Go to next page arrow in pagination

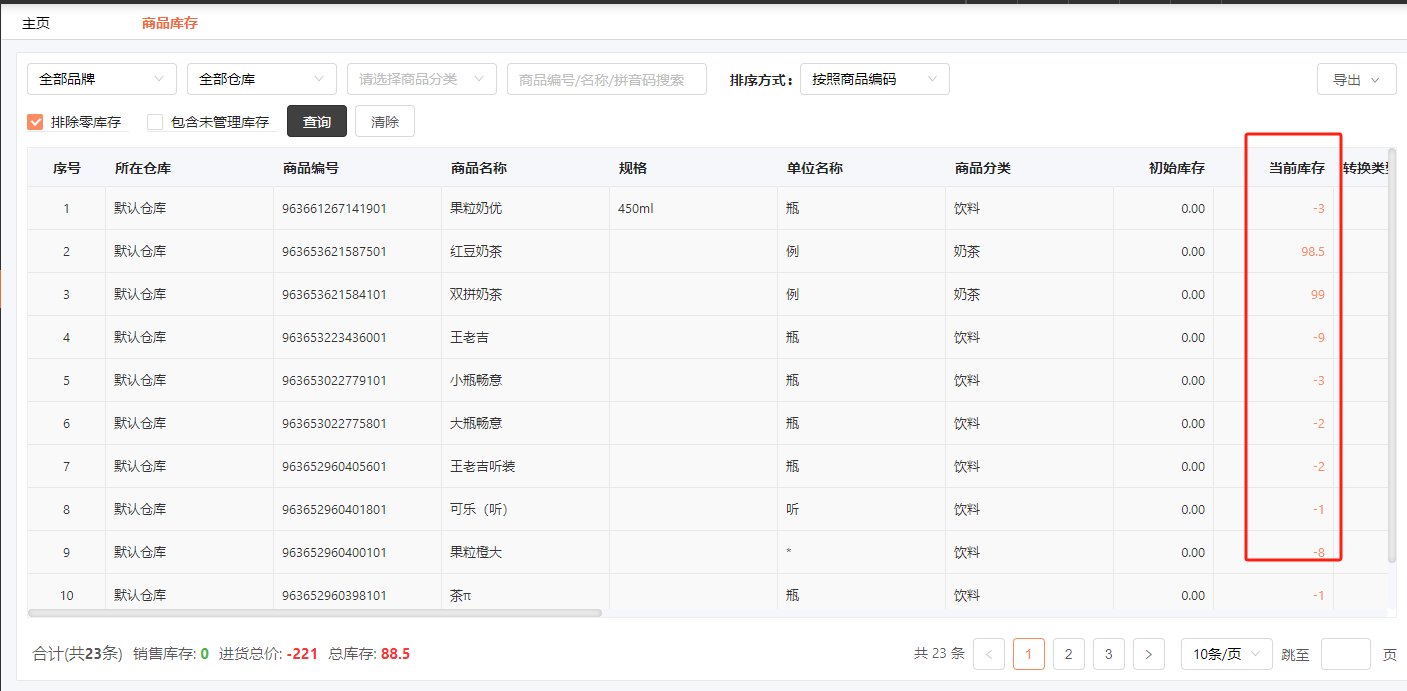(1148, 654)
